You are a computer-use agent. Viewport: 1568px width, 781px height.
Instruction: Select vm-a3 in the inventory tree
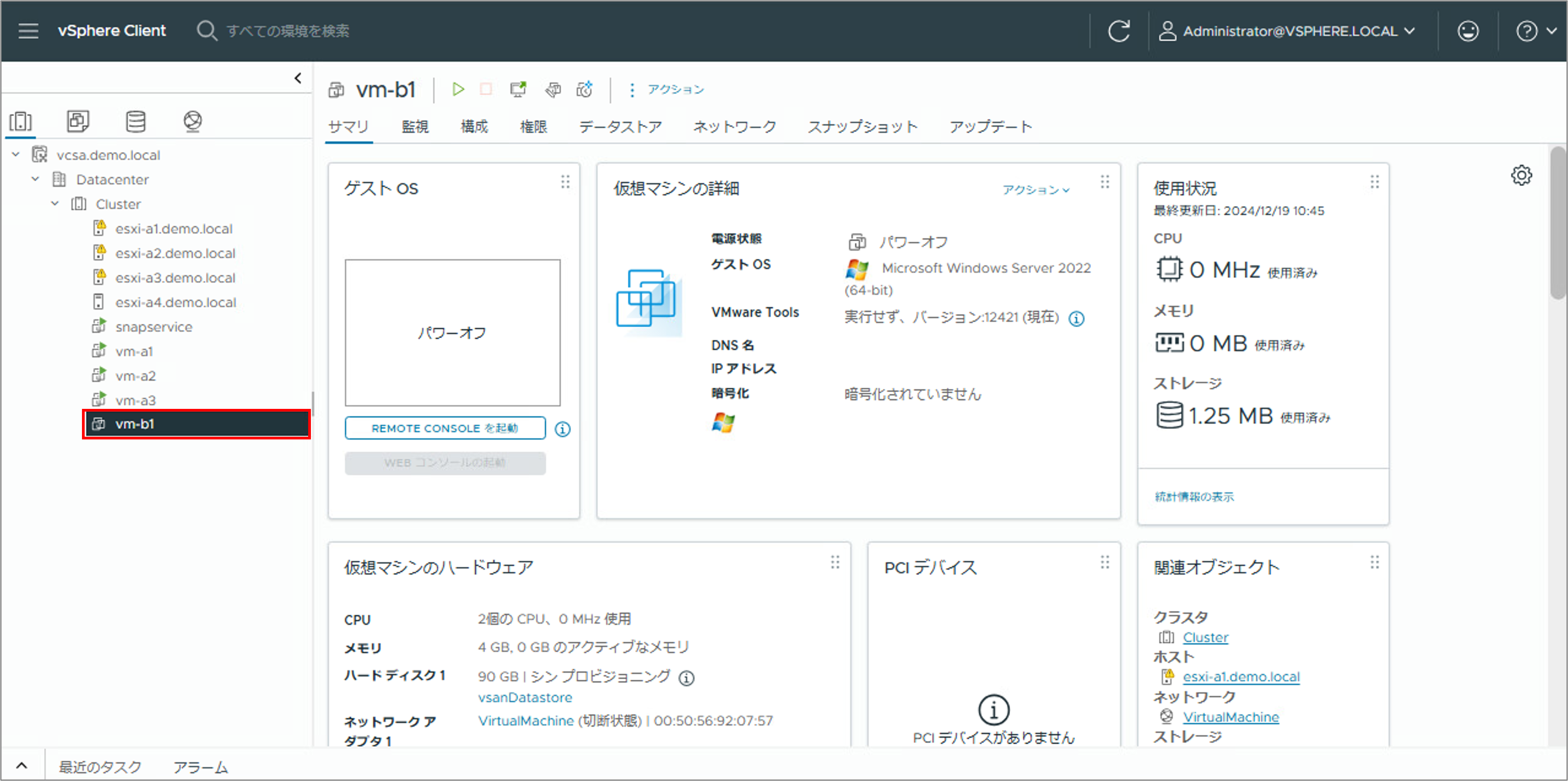(135, 400)
